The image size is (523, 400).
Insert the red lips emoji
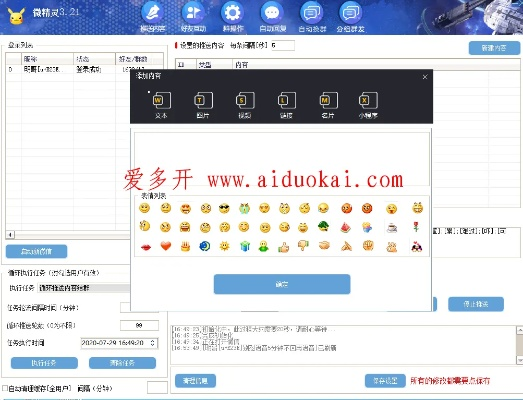tap(146, 247)
